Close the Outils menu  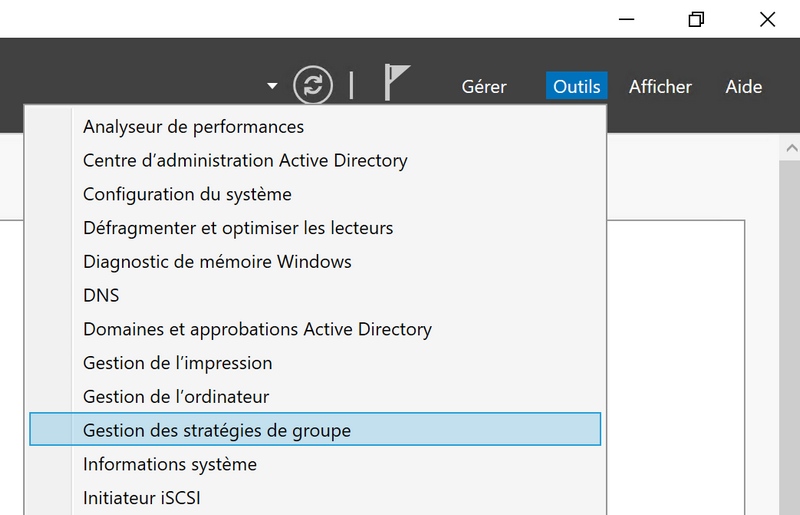(577, 87)
